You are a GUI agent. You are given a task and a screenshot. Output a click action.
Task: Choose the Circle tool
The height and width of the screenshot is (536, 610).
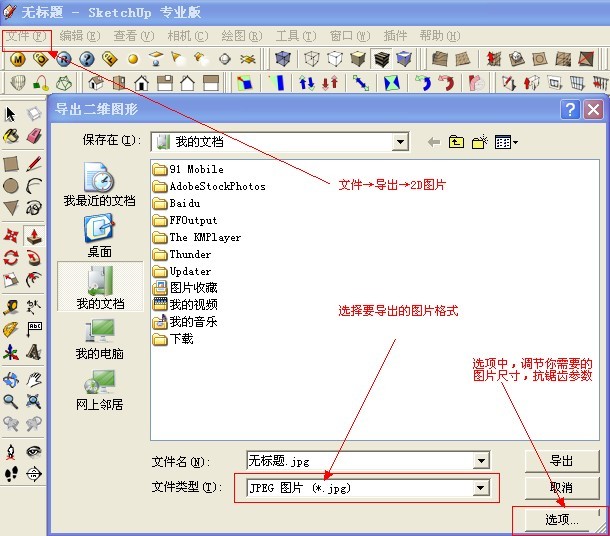pos(11,186)
